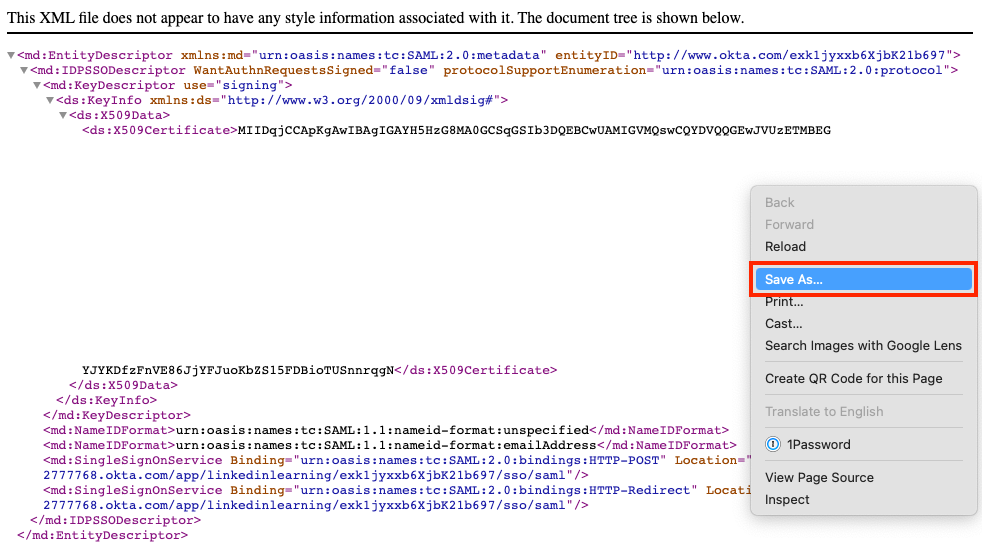Click the certificate text starting MIIDqjCCApKgAwIBAgIGAYH5

pyautogui.click(x=534, y=131)
